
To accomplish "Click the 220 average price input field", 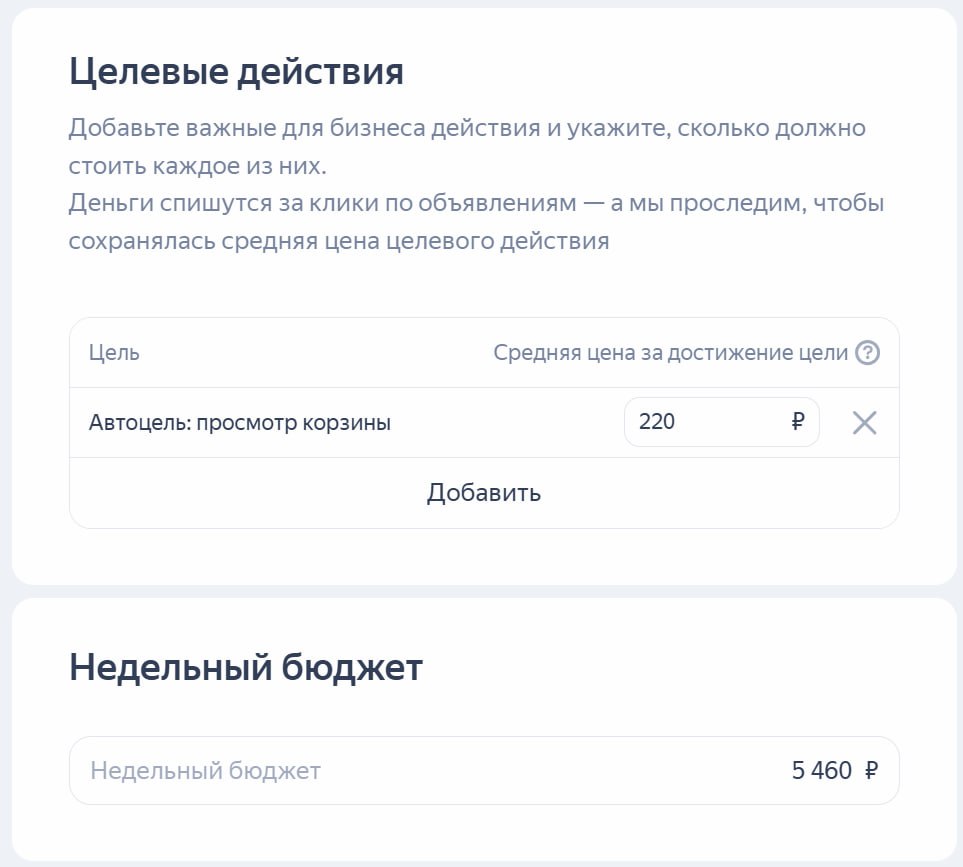I will 722,422.
